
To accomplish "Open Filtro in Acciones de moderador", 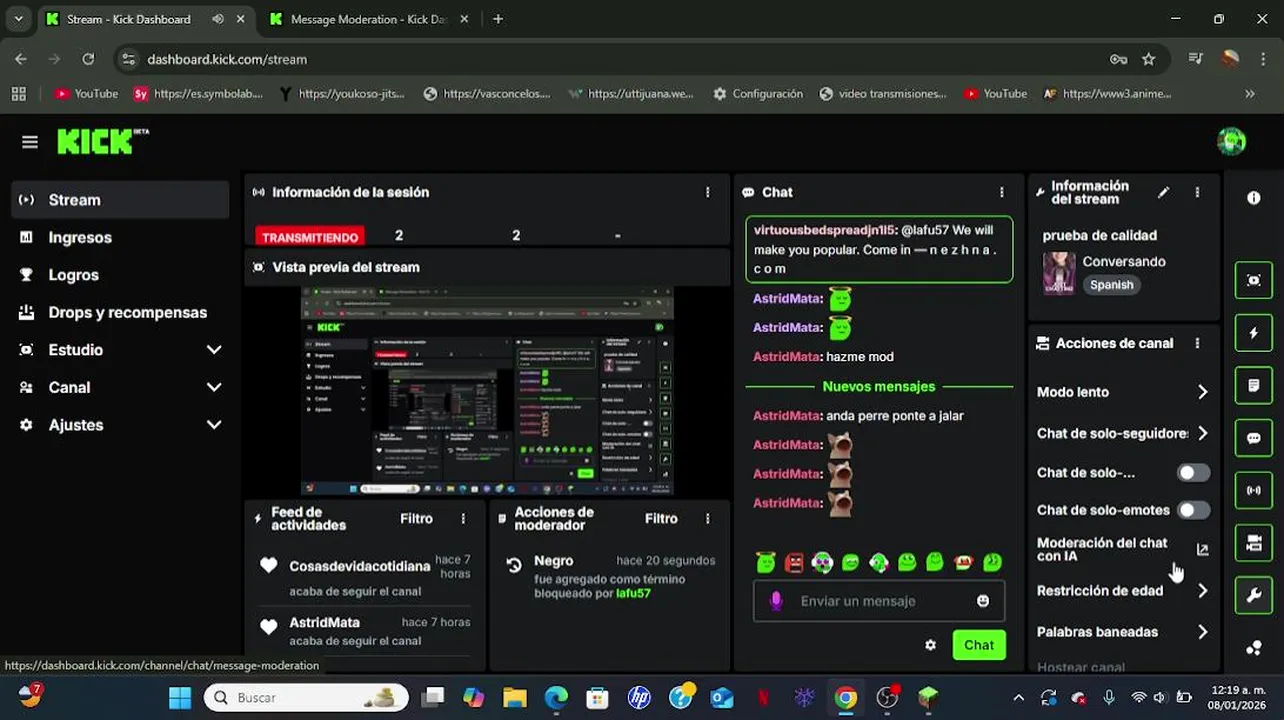I will pos(661,518).
